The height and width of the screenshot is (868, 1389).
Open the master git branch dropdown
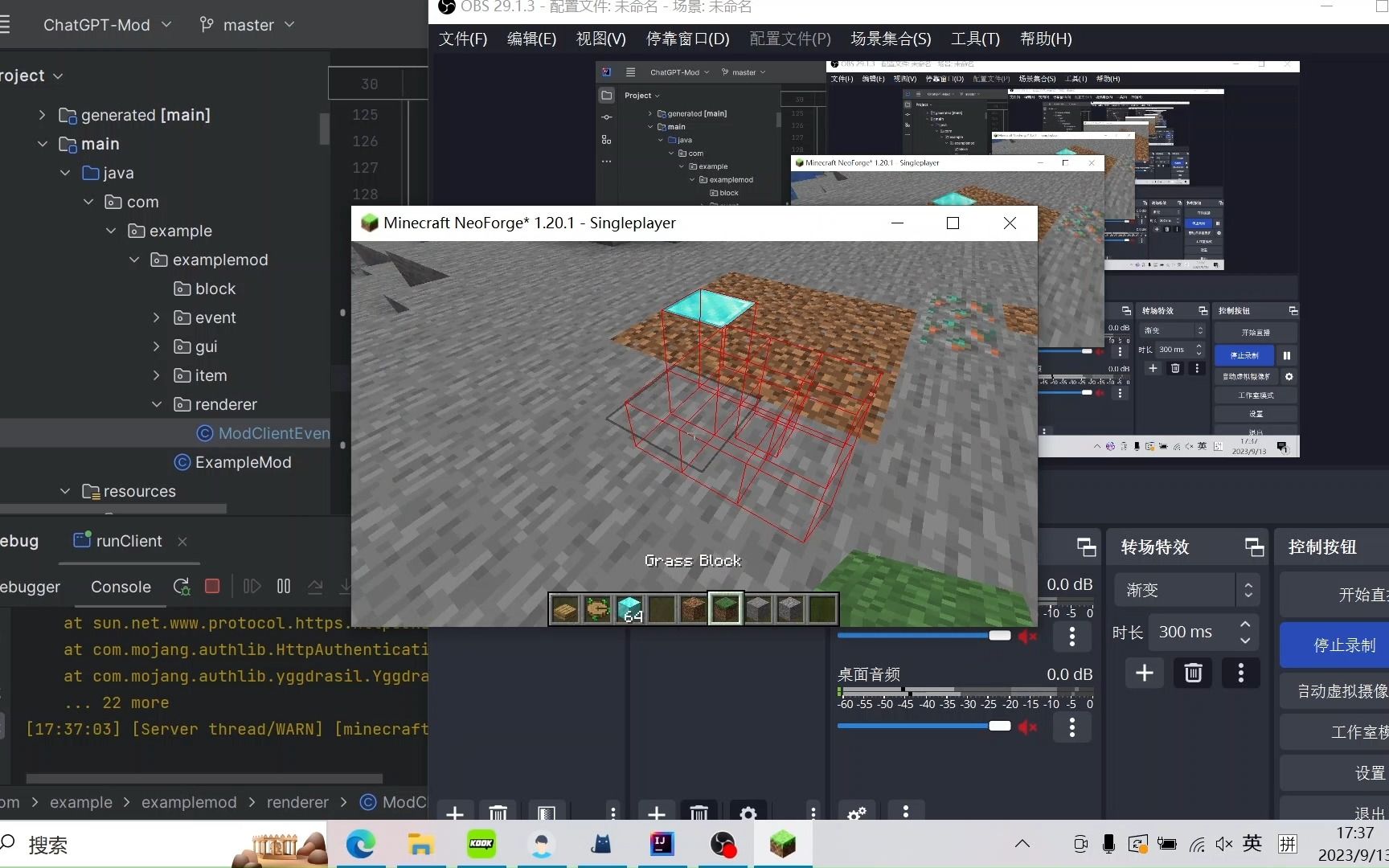(x=247, y=25)
